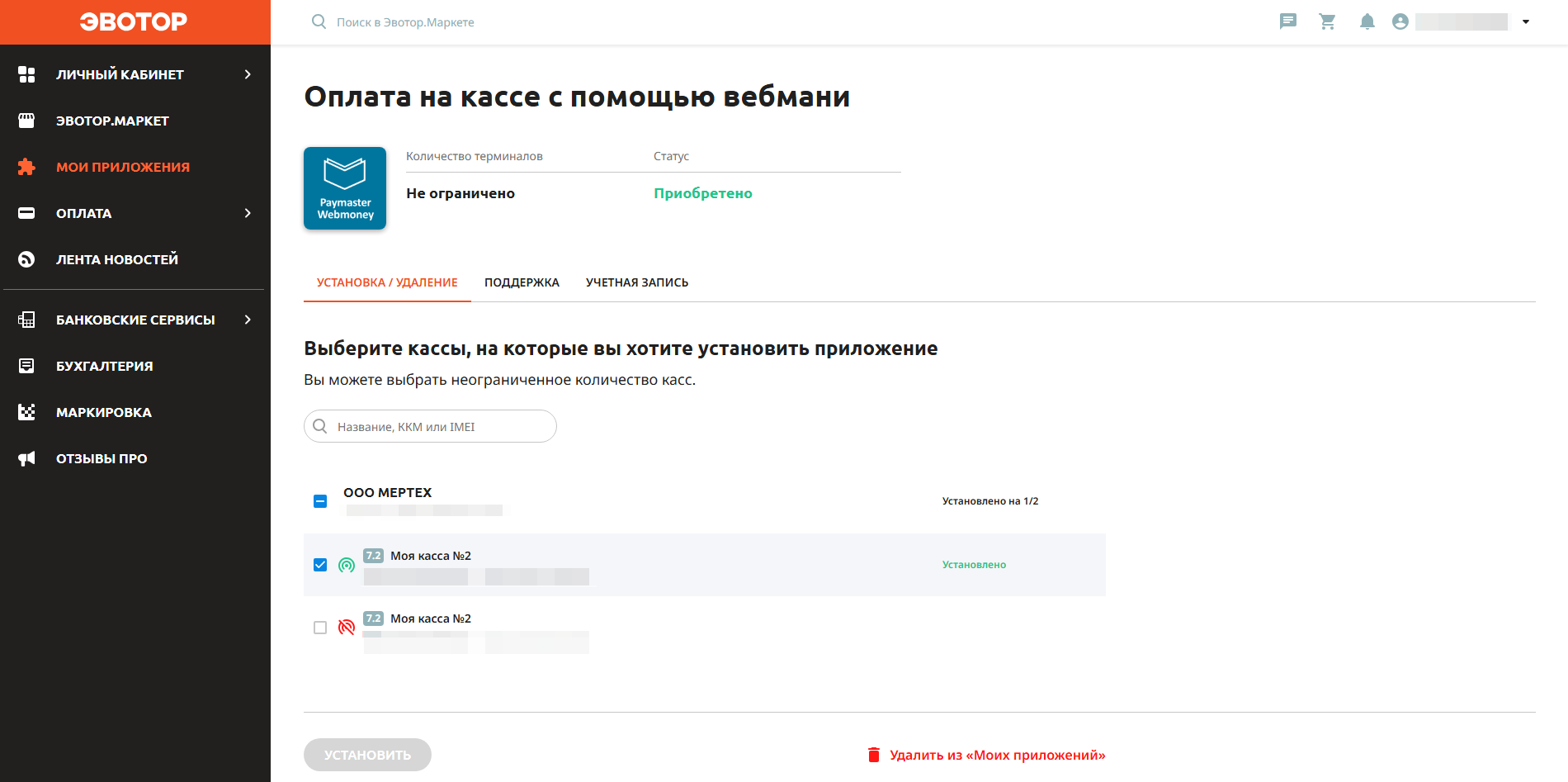This screenshot has width=1568, height=782.
Task: Switch to the Учетная запись tab
Action: (x=637, y=282)
